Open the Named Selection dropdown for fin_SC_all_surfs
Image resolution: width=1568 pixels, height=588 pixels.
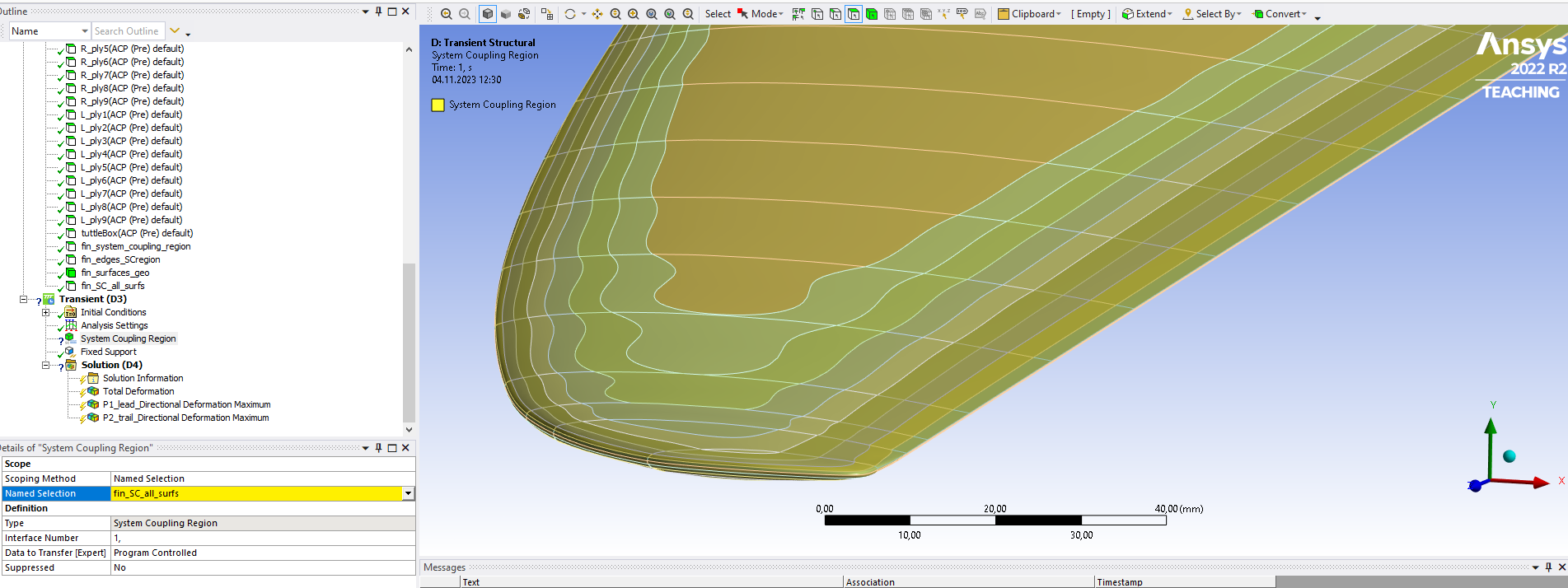point(407,493)
